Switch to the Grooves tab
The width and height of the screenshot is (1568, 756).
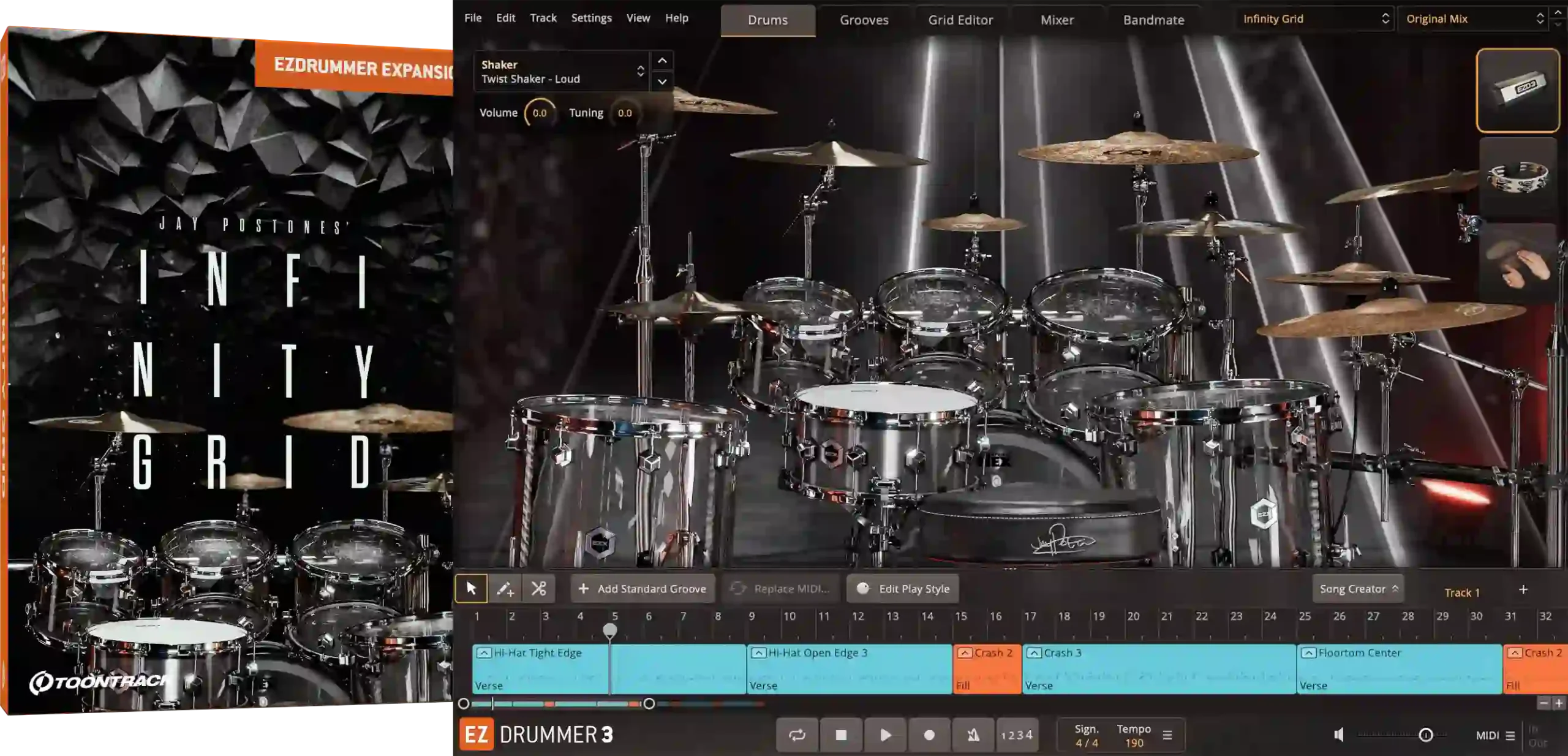(x=864, y=20)
